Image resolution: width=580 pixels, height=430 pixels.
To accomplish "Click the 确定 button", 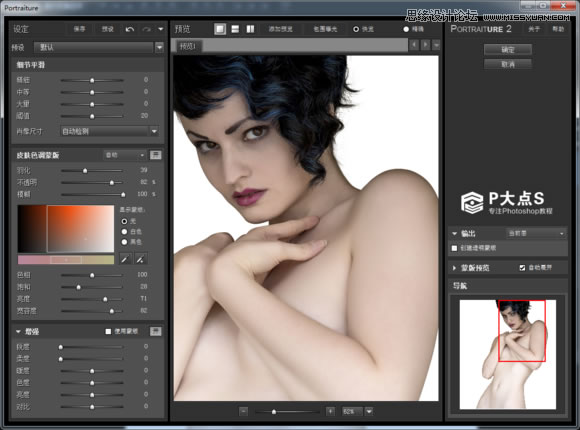I will 508,50.
